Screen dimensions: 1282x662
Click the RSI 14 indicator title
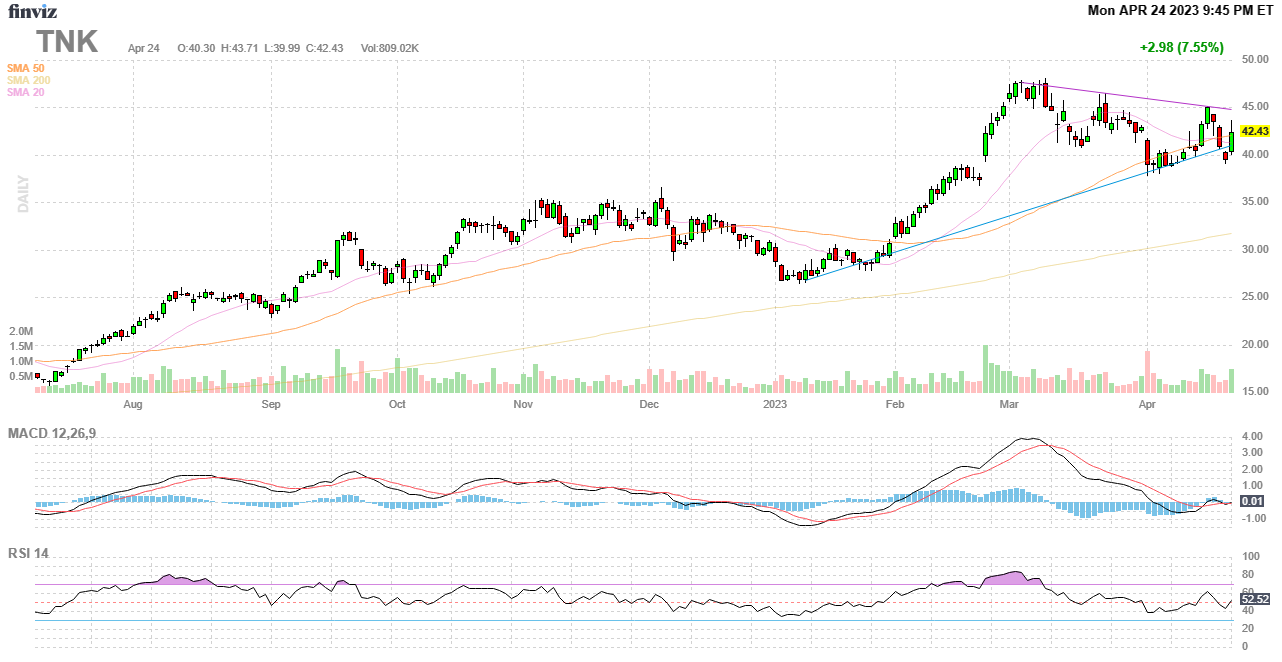point(28,553)
